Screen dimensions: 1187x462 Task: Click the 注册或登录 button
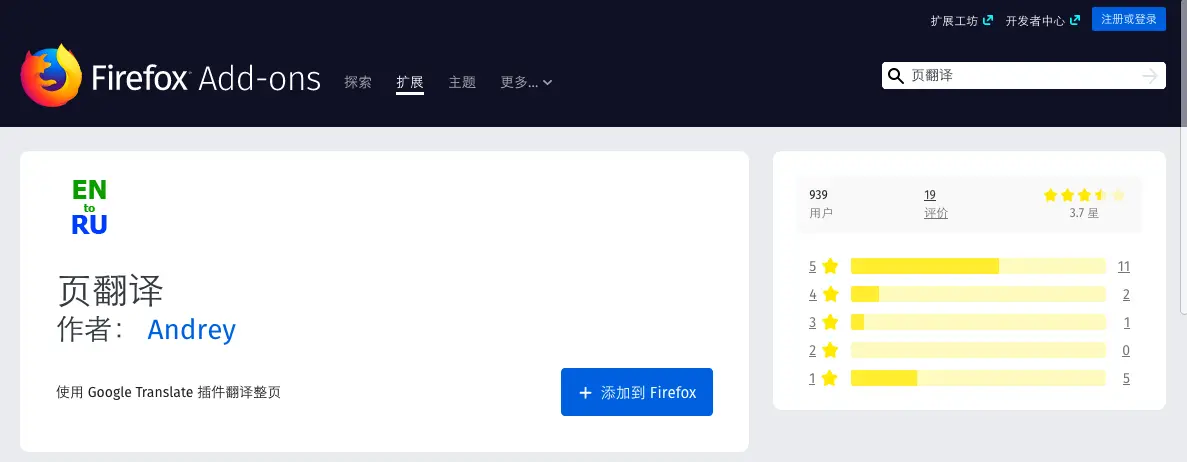pos(1129,19)
